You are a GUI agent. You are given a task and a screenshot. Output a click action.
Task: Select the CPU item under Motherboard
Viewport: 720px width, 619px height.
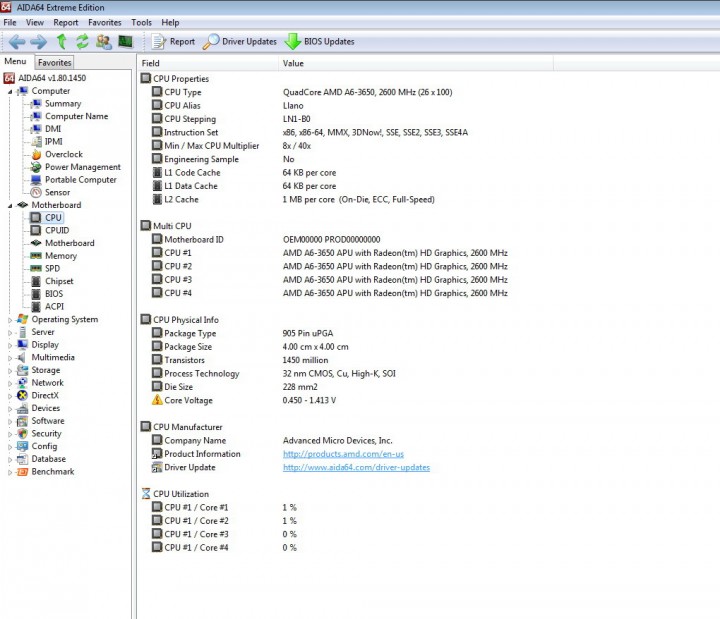(x=53, y=218)
